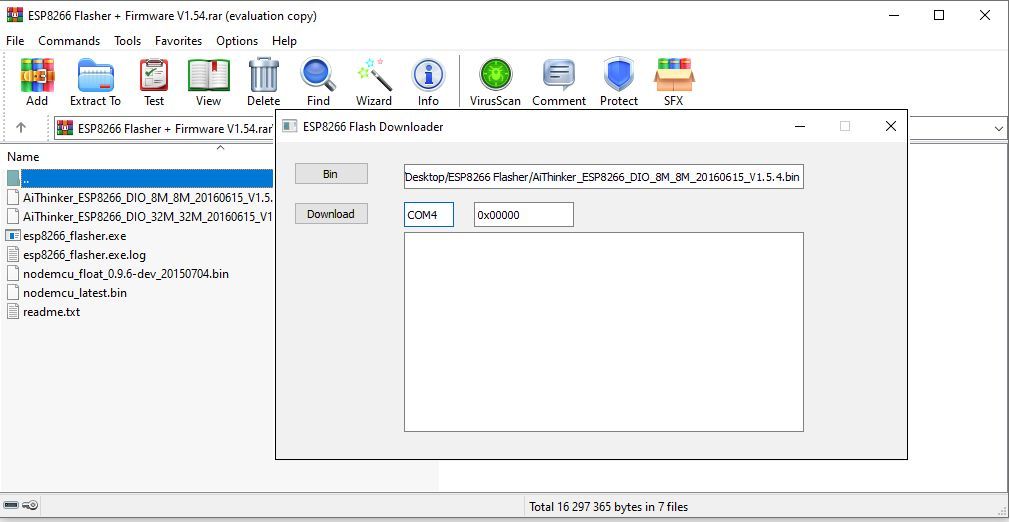The height and width of the screenshot is (522, 1010).
Task: Click the key icon in status bar
Action: click(30, 505)
